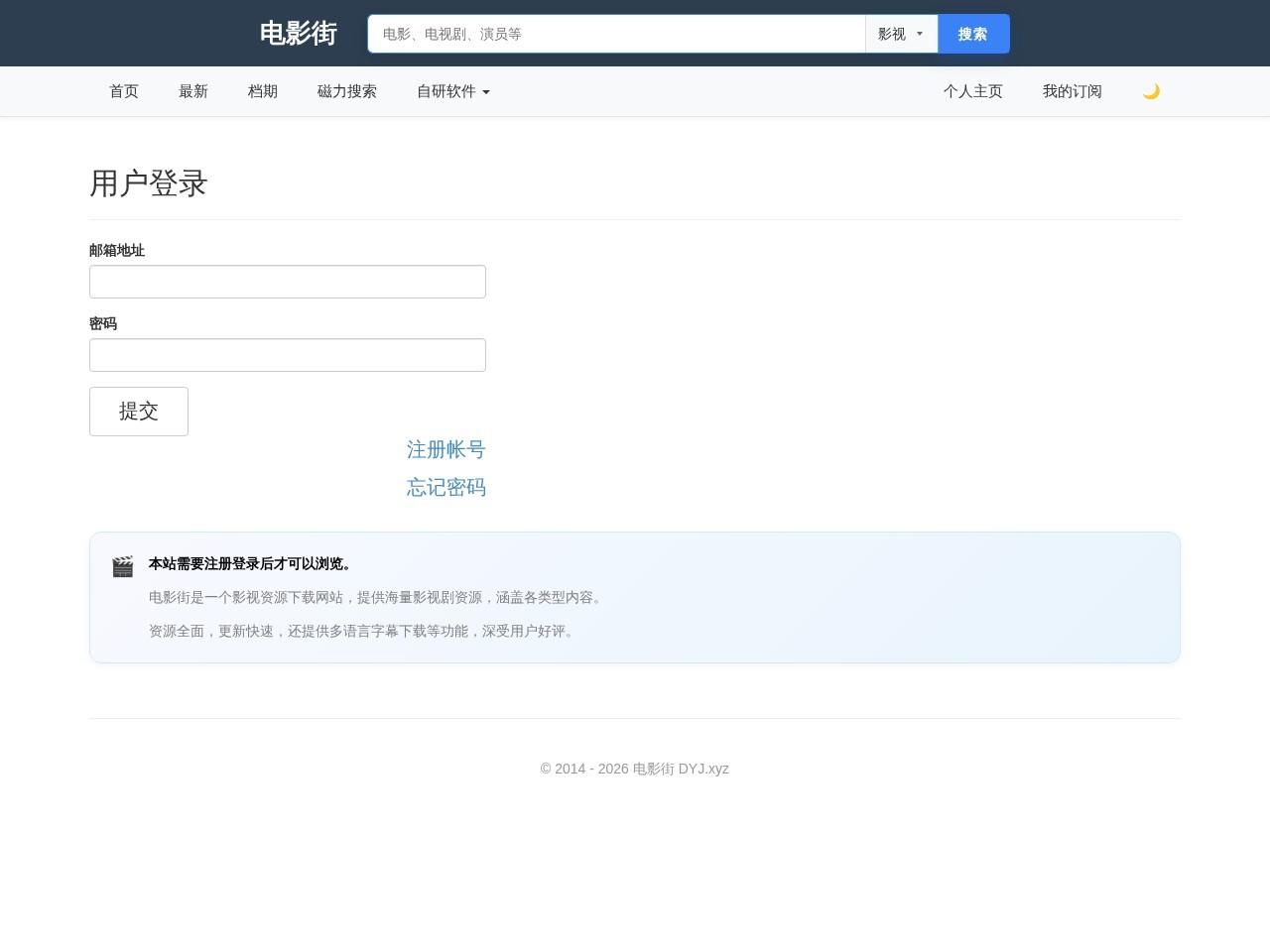Go to 首页 in the navigation bar
1270x952 pixels.
tap(124, 91)
